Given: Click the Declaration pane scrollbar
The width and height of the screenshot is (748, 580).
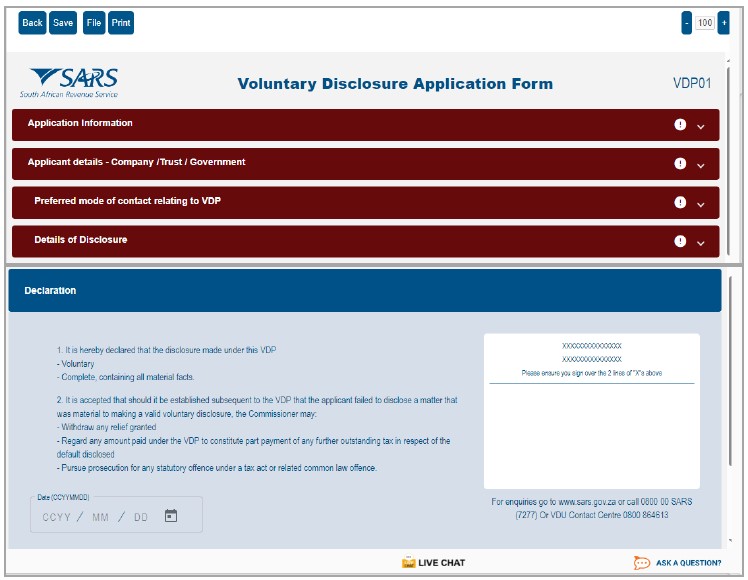Looking at the screenshot, I should pos(730,371).
